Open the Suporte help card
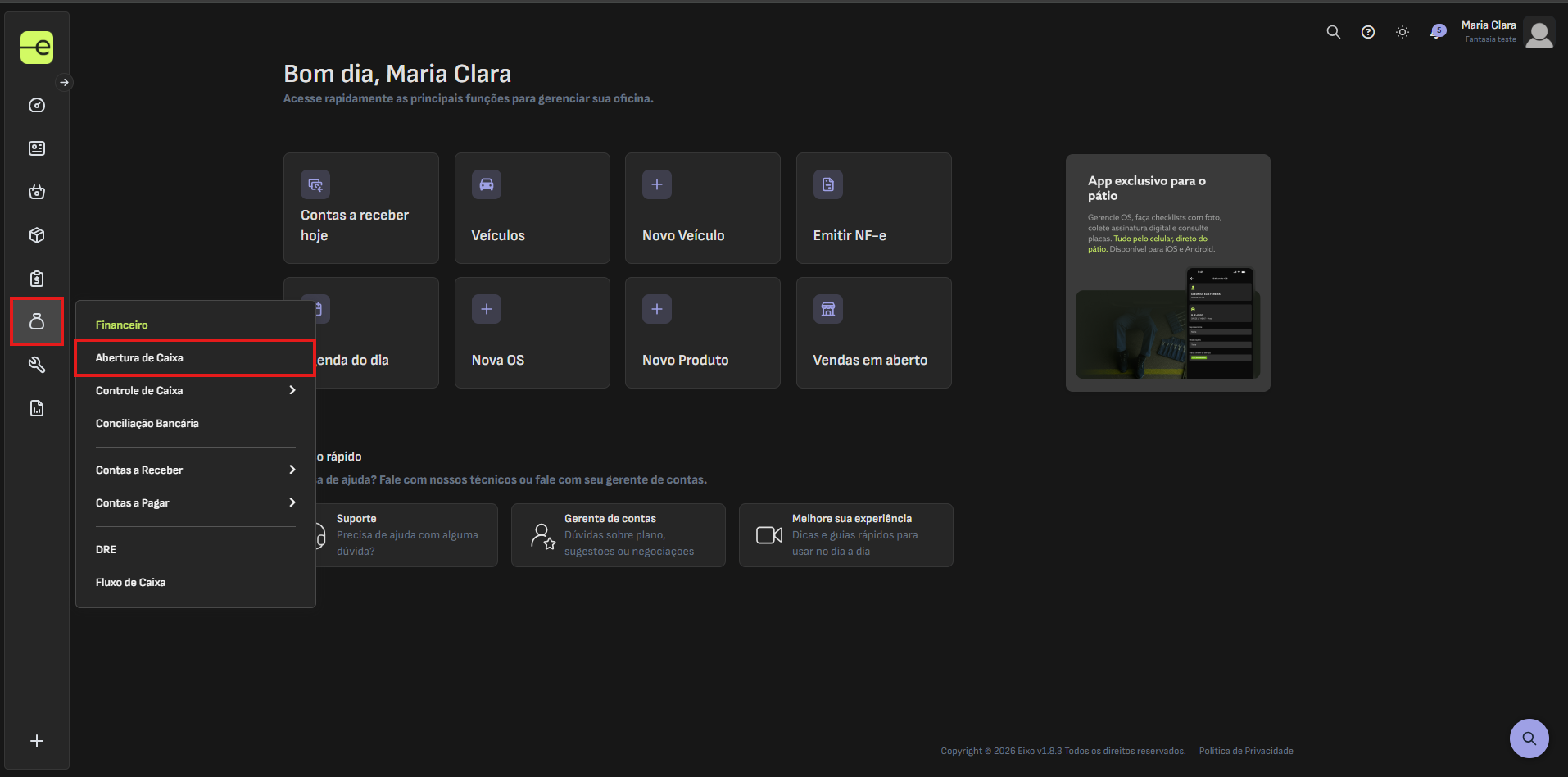Image resolution: width=1568 pixels, height=777 pixels. click(x=407, y=535)
